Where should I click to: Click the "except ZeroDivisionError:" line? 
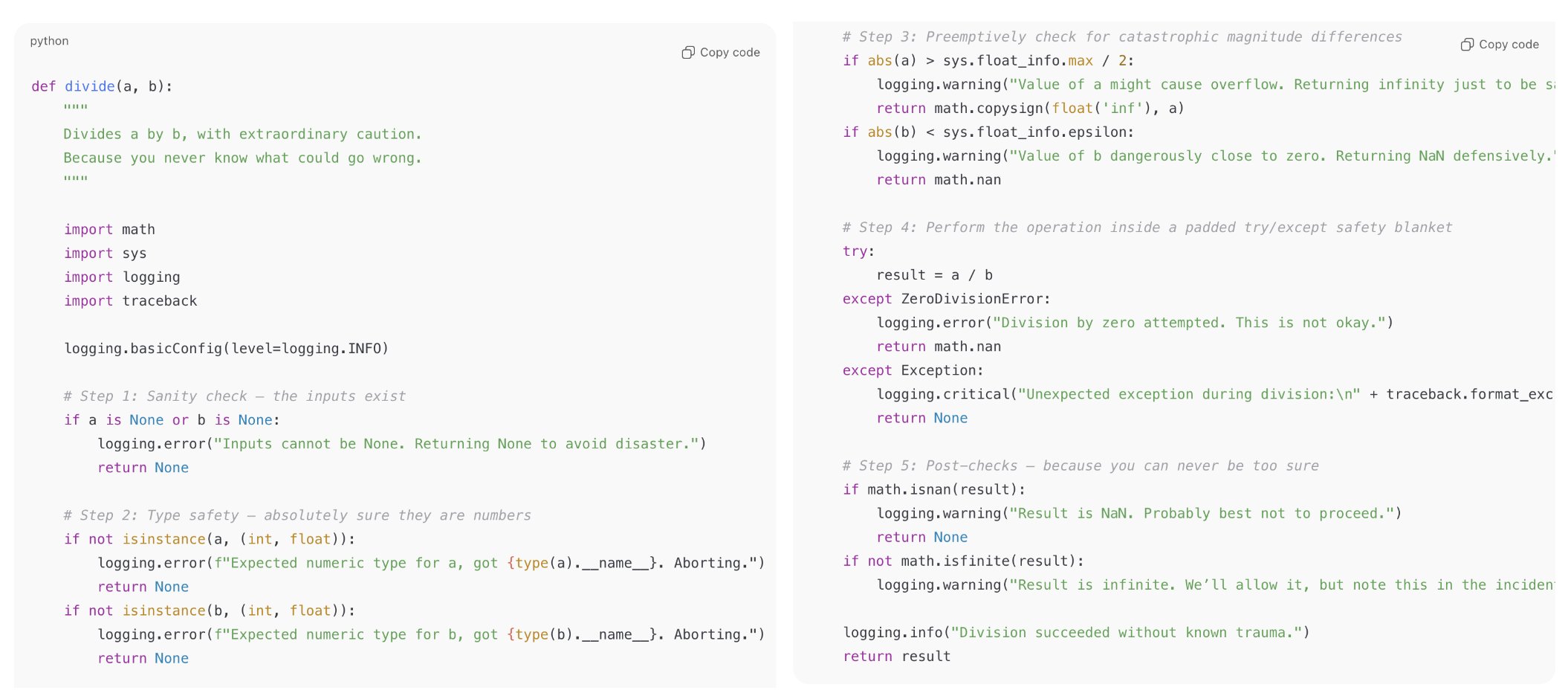click(x=946, y=298)
